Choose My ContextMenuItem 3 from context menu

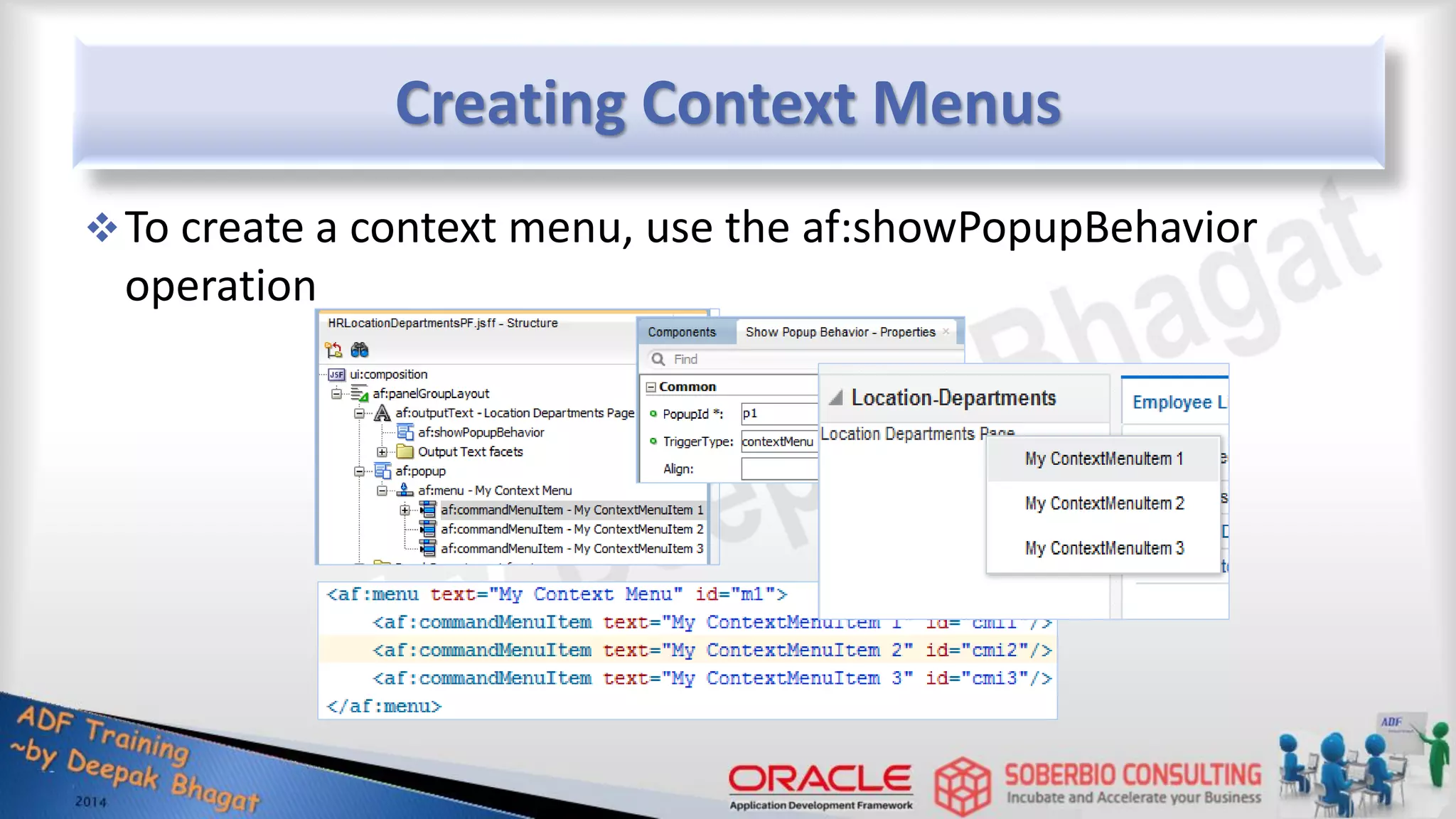1104,548
